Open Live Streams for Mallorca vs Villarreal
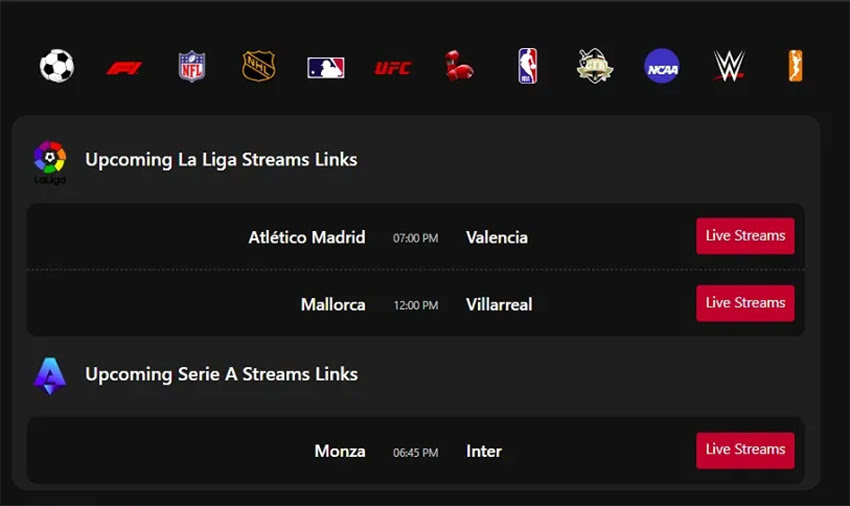The image size is (850, 506). pyautogui.click(x=745, y=303)
